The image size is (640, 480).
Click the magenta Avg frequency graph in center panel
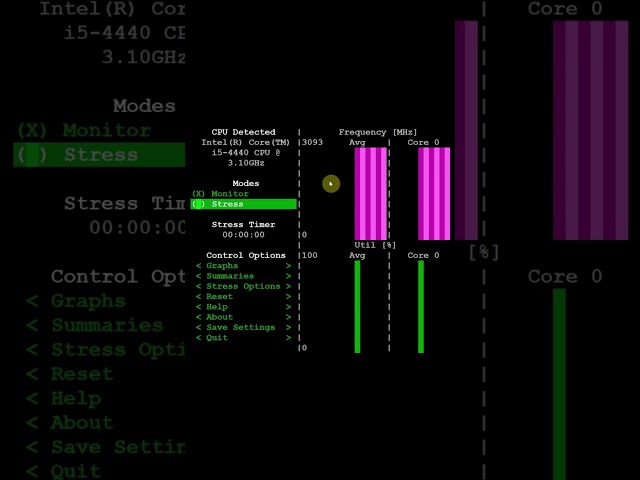point(371,193)
